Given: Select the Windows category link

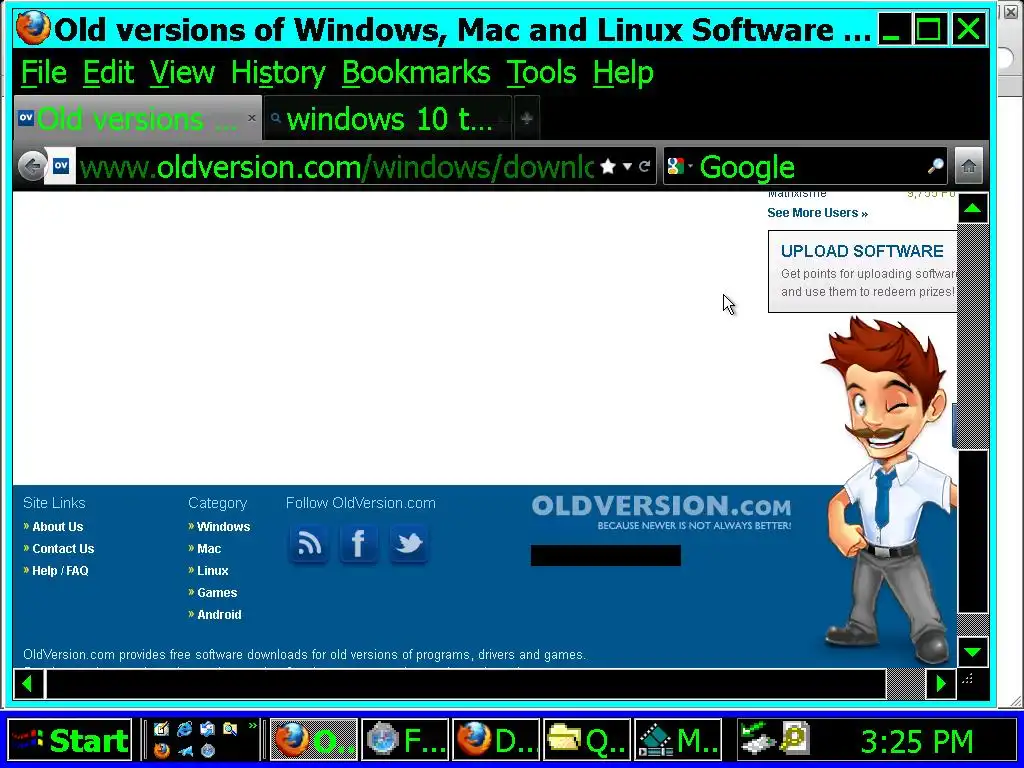Looking at the screenshot, I should [x=223, y=526].
